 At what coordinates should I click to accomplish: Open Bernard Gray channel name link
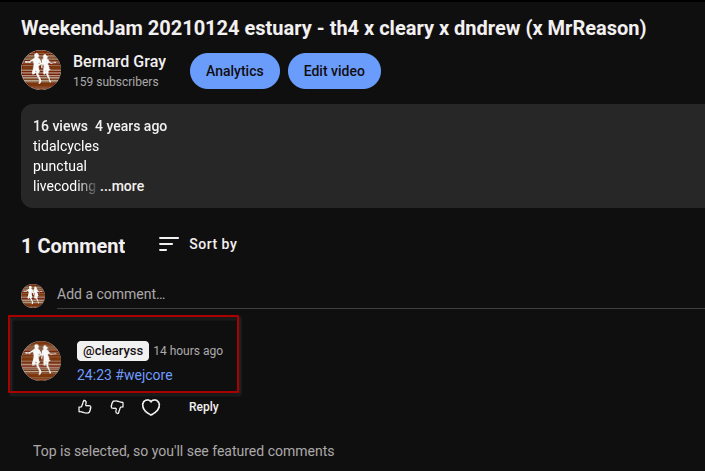point(120,62)
